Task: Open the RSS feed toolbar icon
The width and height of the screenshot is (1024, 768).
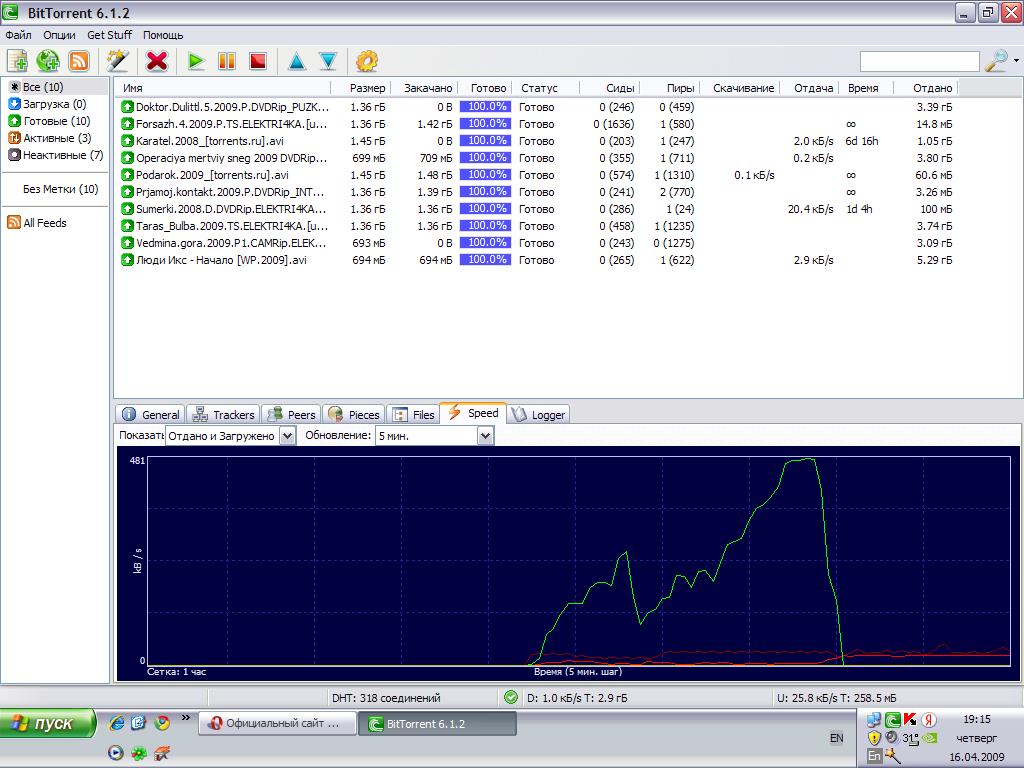Action: coord(79,61)
